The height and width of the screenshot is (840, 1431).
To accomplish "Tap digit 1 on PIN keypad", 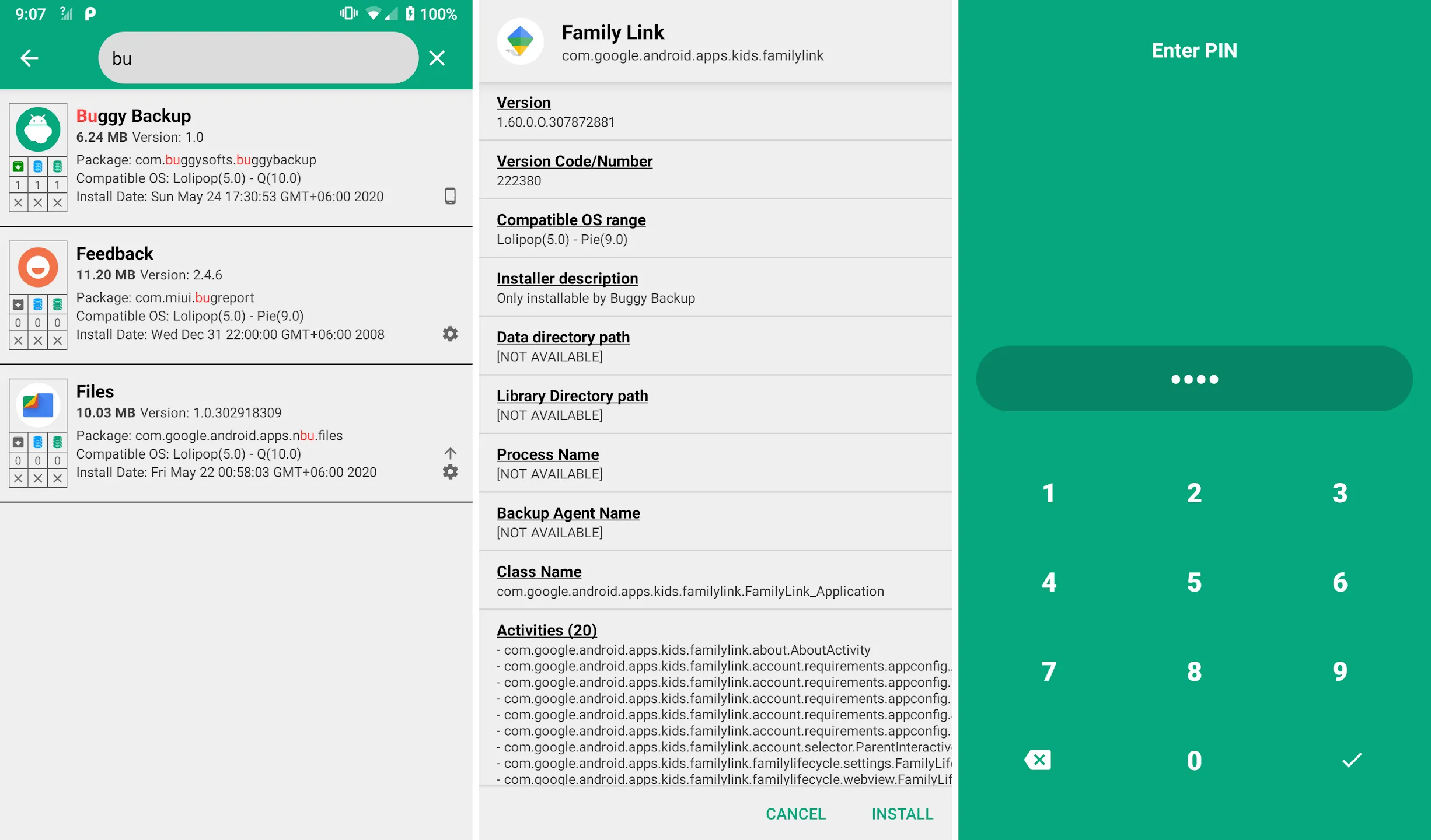I will pos(1049,493).
